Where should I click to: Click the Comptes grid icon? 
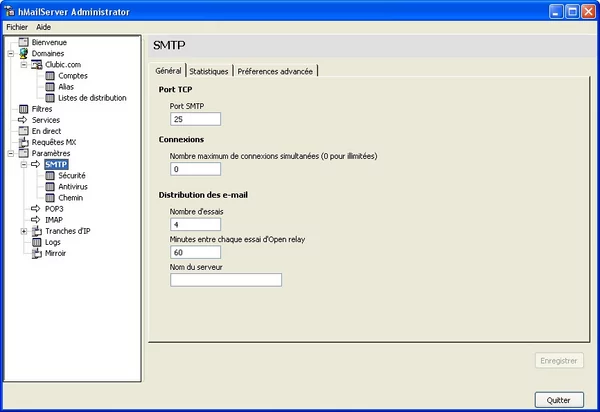click(50, 75)
